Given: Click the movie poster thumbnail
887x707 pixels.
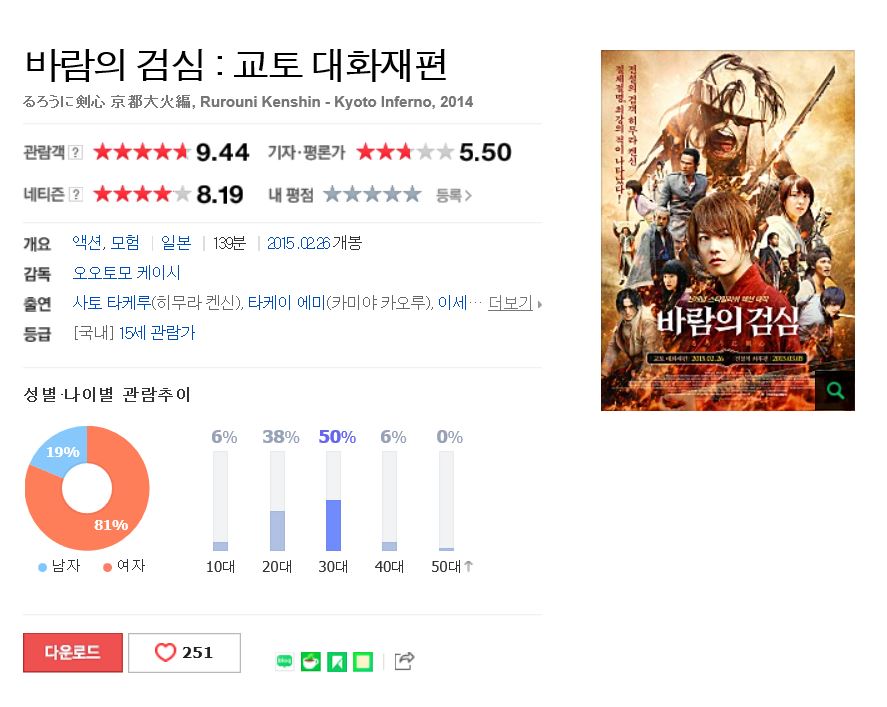Looking at the screenshot, I should coord(727,230).
